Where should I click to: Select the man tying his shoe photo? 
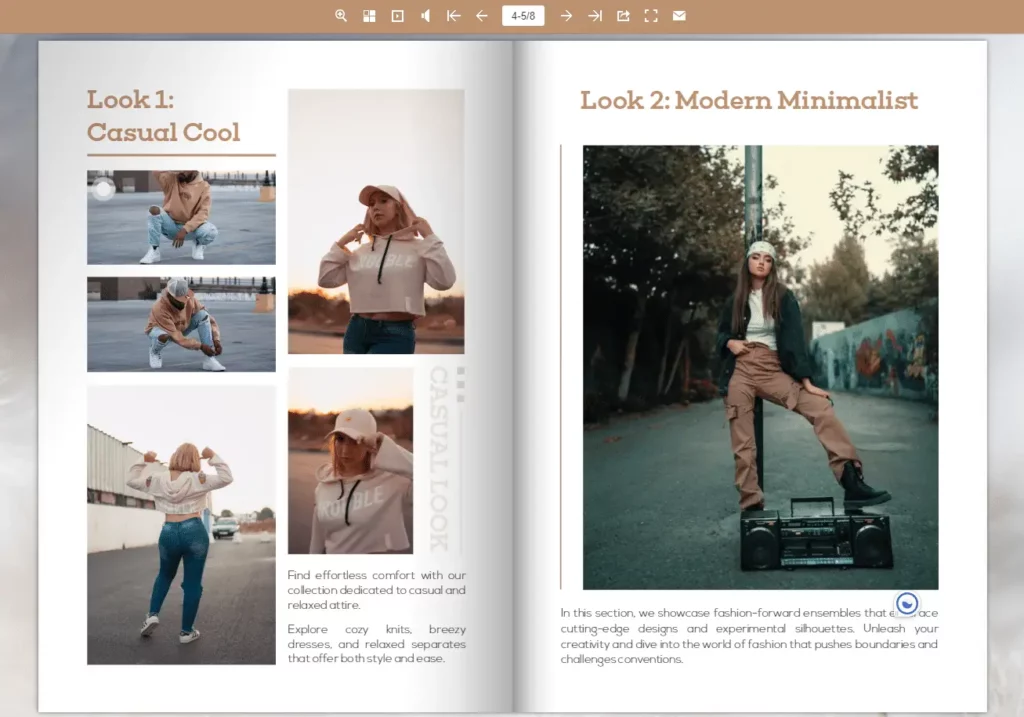181,324
